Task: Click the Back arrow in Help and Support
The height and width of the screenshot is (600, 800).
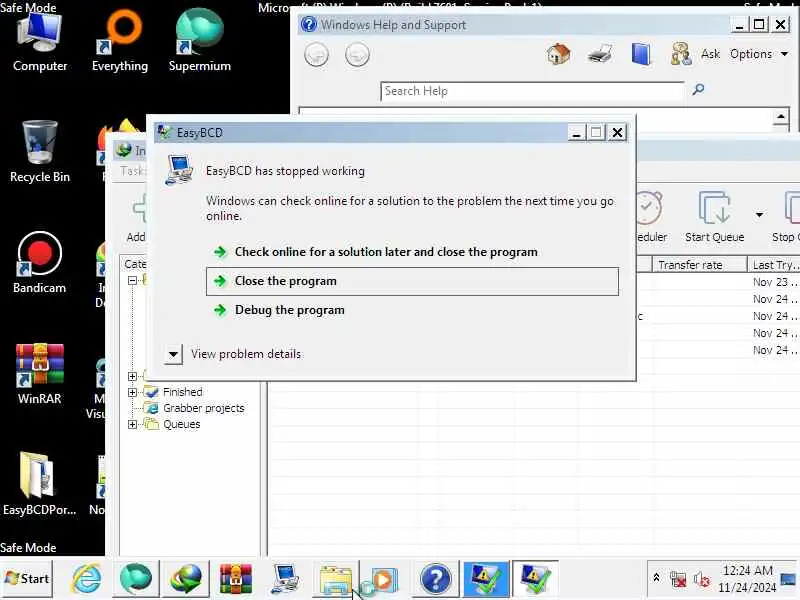Action: pos(316,55)
